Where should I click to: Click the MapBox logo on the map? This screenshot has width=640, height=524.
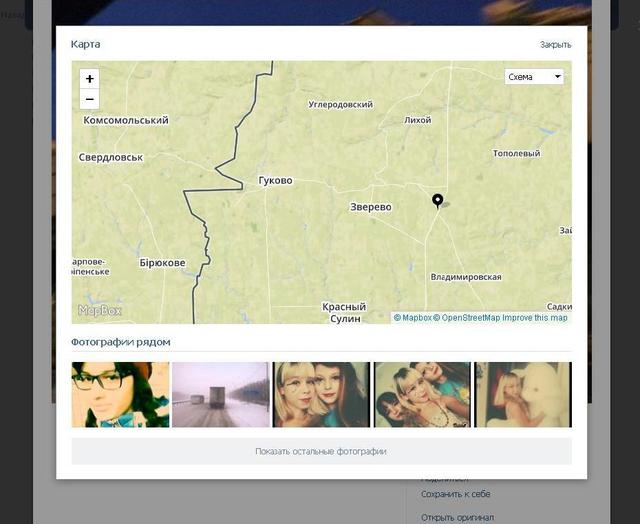point(100,311)
